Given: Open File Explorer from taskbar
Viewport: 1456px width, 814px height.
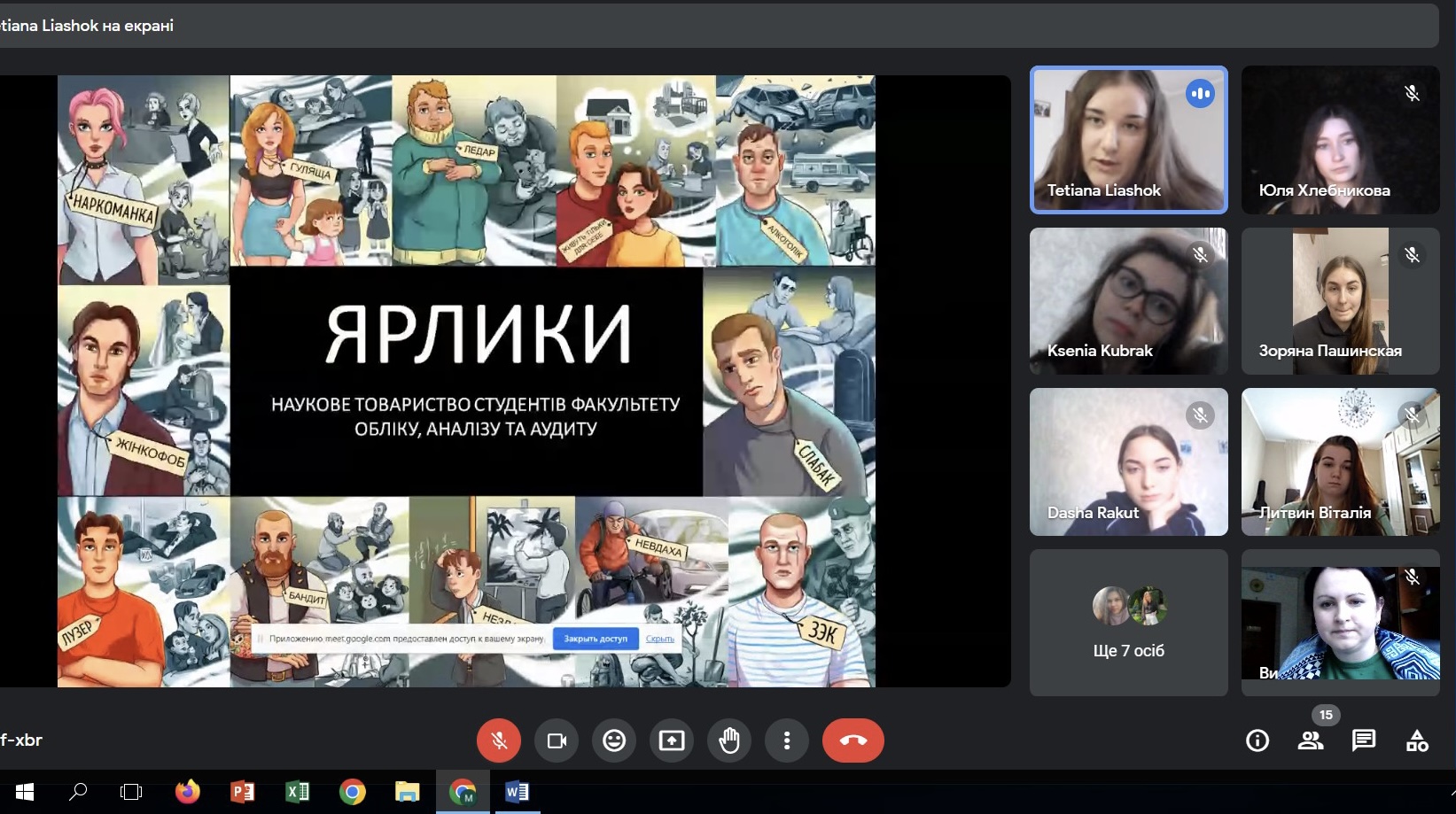Looking at the screenshot, I should 407,792.
